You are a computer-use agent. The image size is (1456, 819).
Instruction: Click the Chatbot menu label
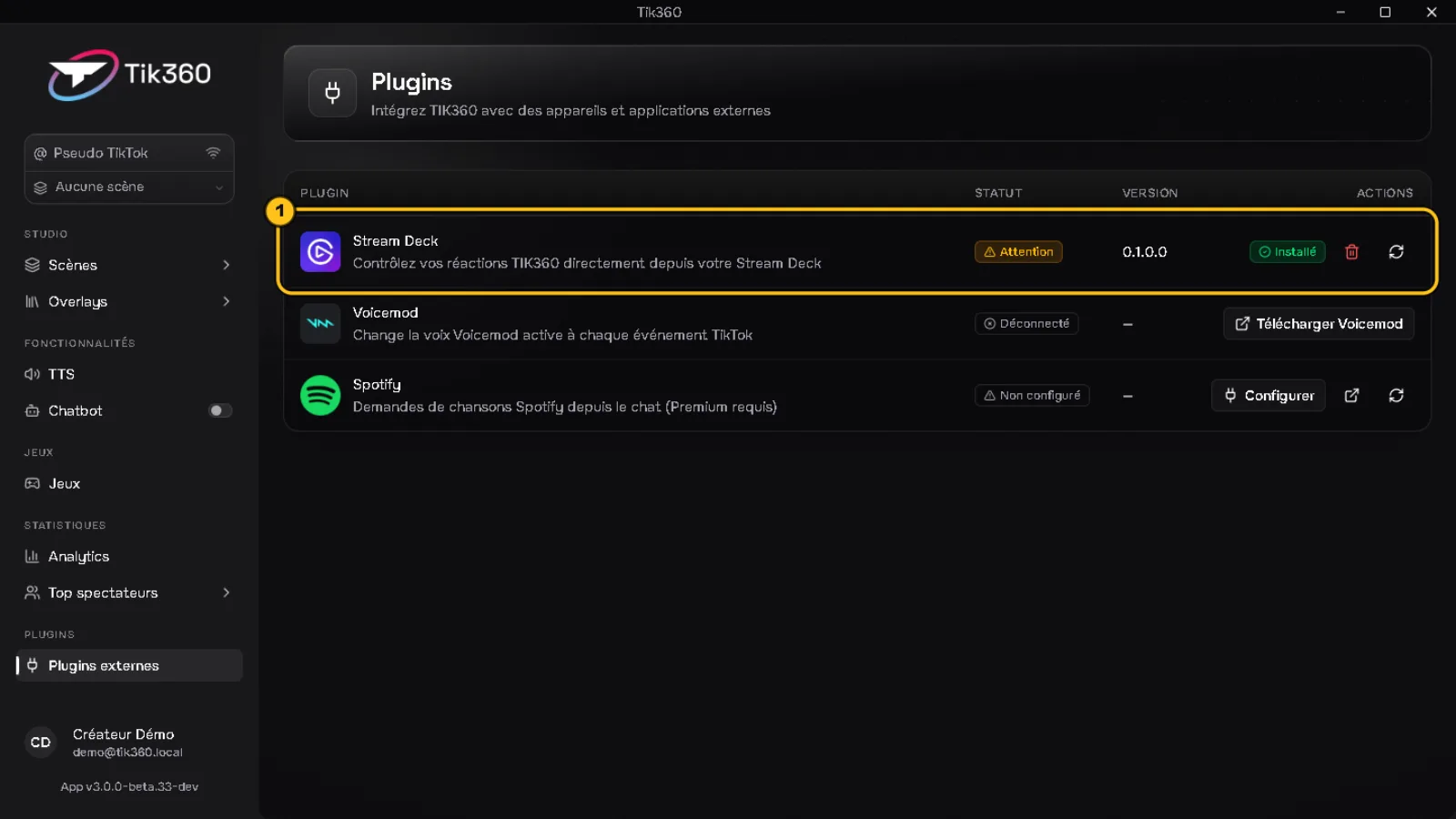[76, 410]
